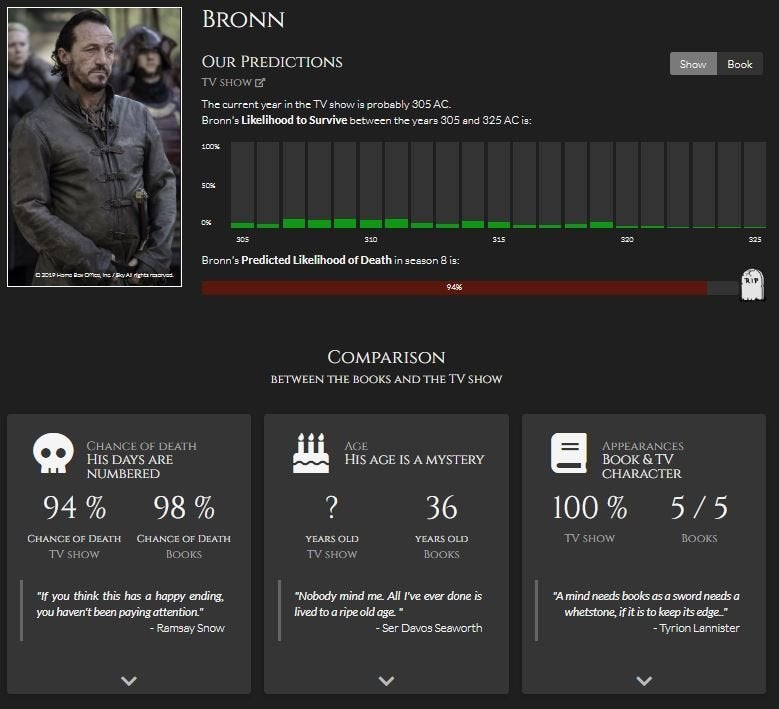This screenshot has height=709, width=779.
Task: Click the 94 % TV show death chance
Action: coord(75,508)
